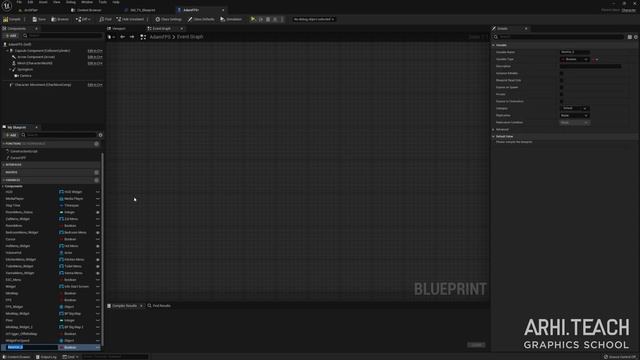Collapse the Components variables category
The height and width of the screenshot is (360, 640).
4,186
